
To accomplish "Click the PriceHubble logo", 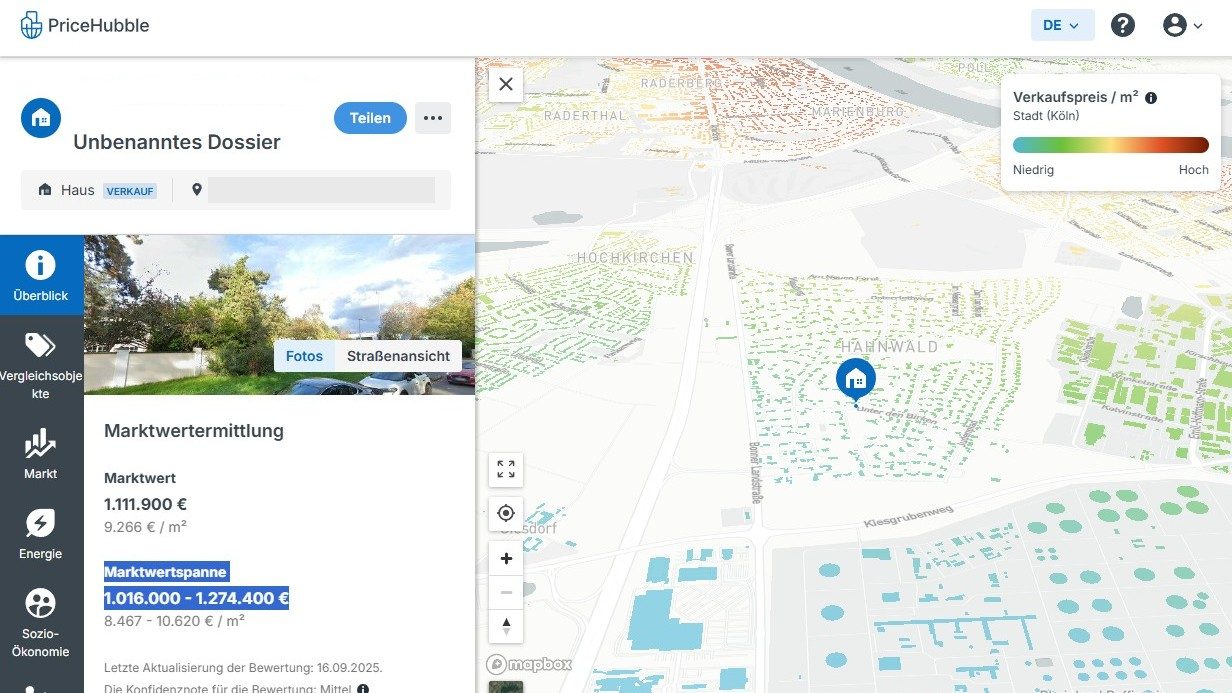I will [x=85, y=25].
